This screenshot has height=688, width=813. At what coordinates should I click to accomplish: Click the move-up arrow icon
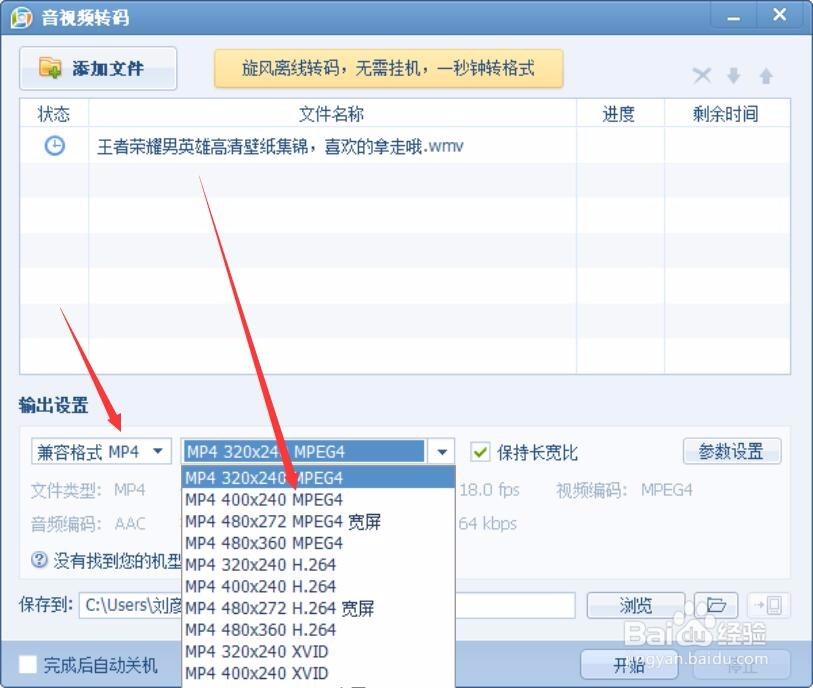click(768, 75)
